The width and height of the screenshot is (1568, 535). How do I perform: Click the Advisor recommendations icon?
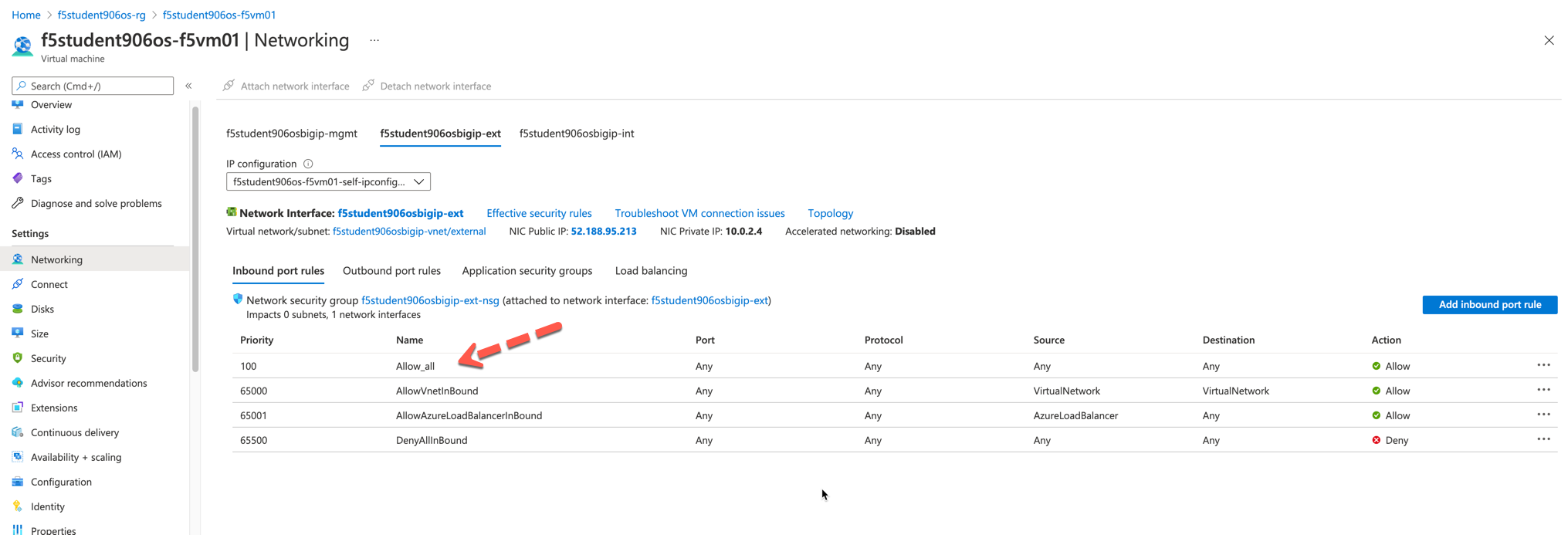pyautogui.click(x=18, y=383)
